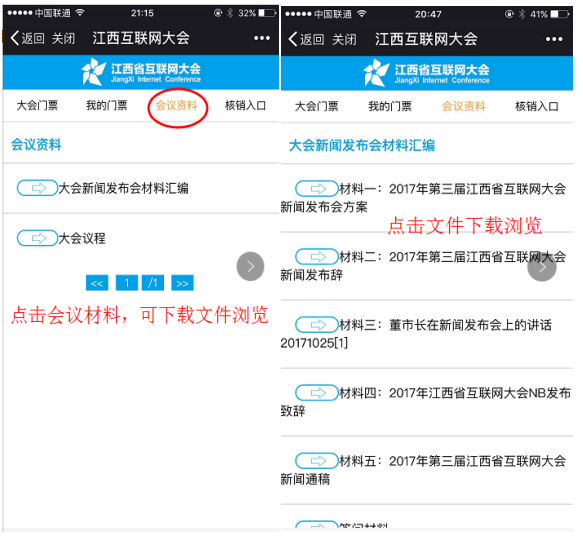Tap the arrow icon beside 大会新闻发布会材料汇编

(x=37, y=188)
